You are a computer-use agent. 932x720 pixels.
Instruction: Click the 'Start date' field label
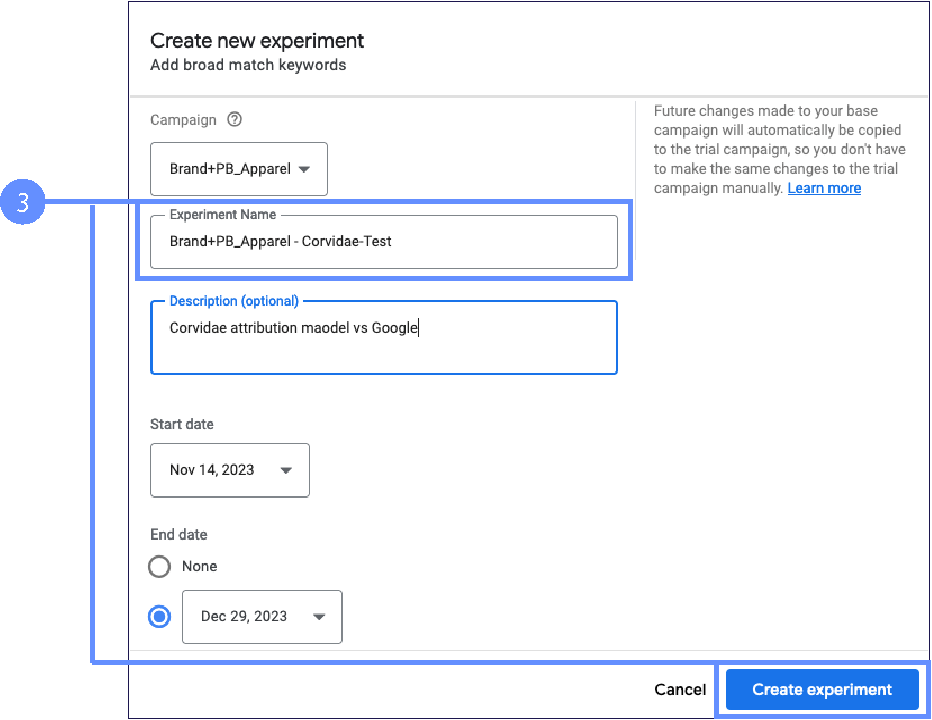pos(182,424)
